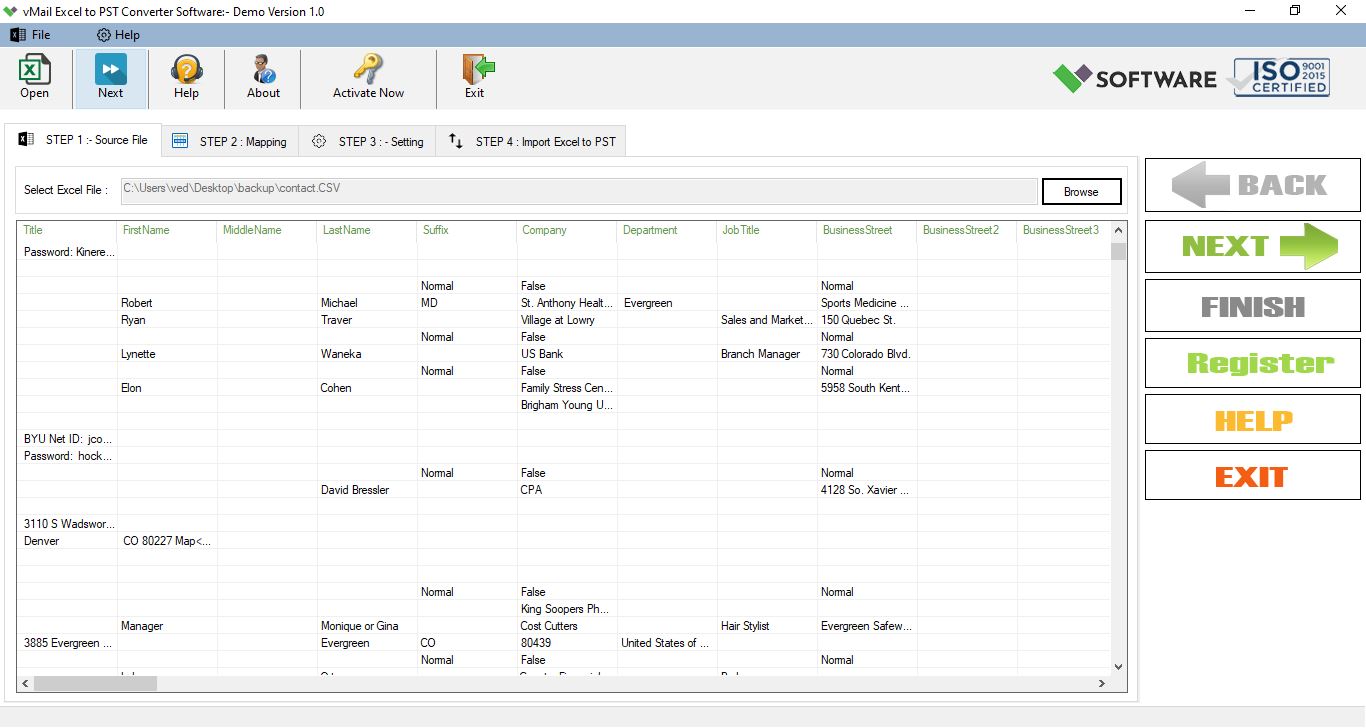Click the large FINISH button
1366x728 pixels.
pos(1252,306)
